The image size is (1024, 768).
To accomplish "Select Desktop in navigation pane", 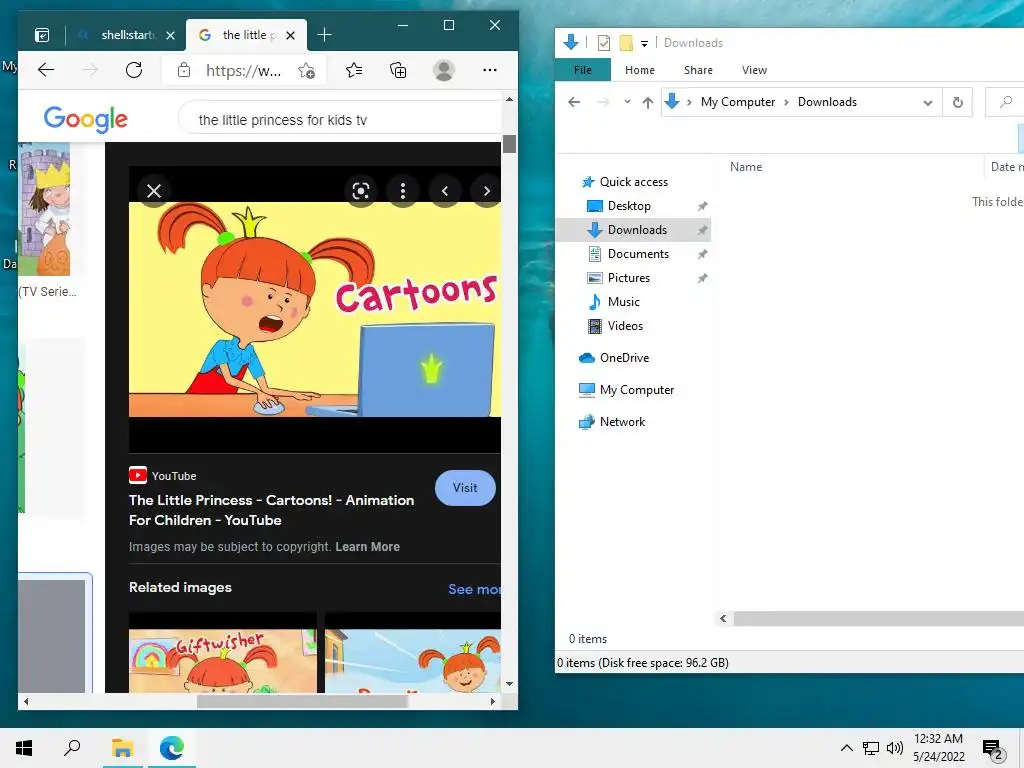I will click(x=629, y=206).
